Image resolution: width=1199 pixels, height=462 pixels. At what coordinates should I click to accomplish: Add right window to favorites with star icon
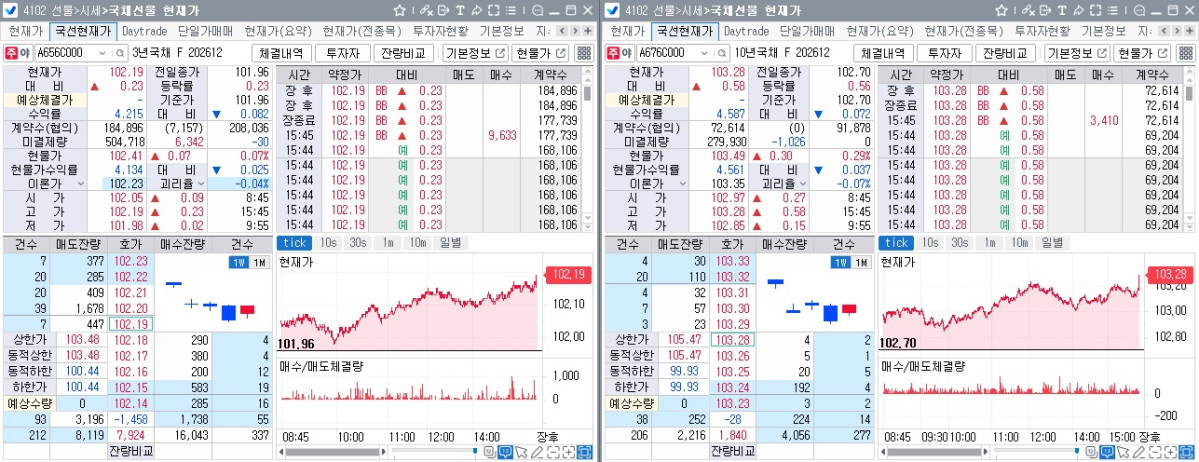(x=1001, y=11)
